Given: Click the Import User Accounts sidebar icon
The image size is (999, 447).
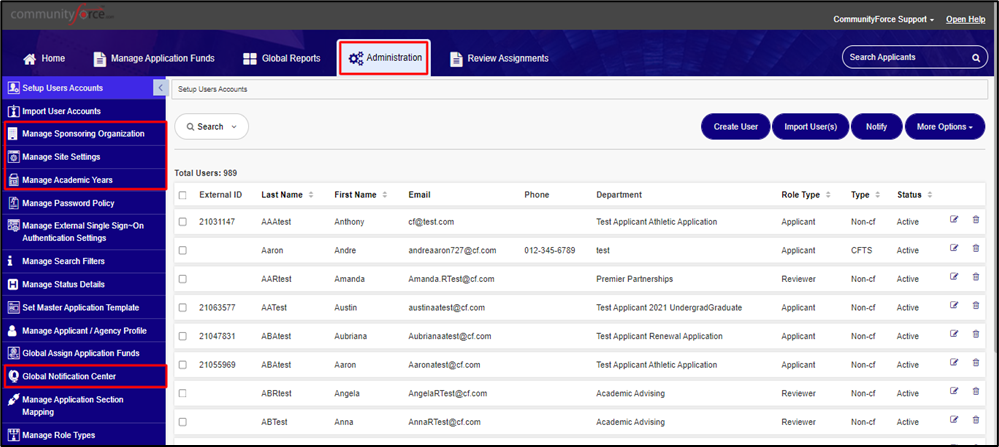Looking at the screenshot, I should 13,111.
